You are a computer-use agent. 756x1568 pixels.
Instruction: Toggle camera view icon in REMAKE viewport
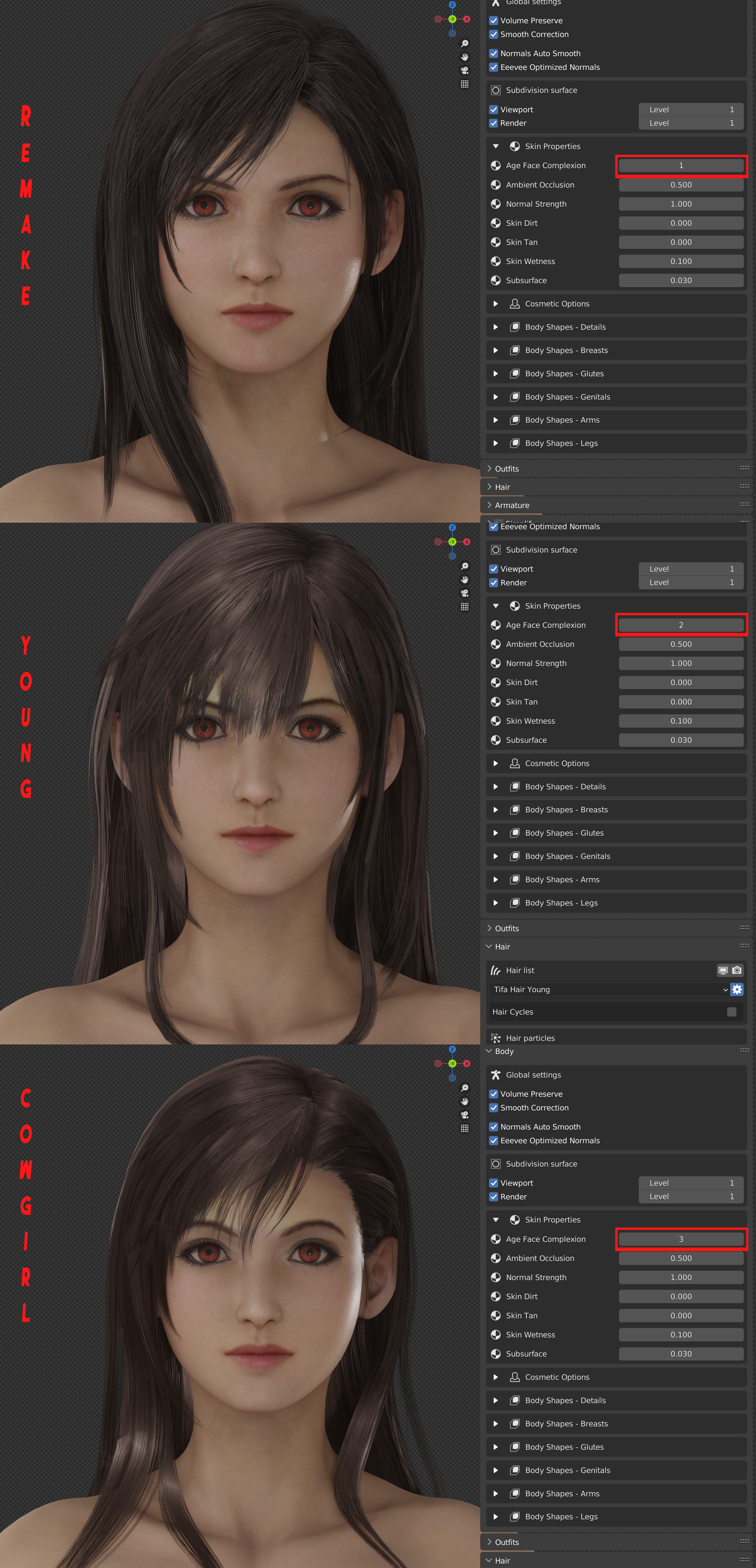[x=465, y=70]
